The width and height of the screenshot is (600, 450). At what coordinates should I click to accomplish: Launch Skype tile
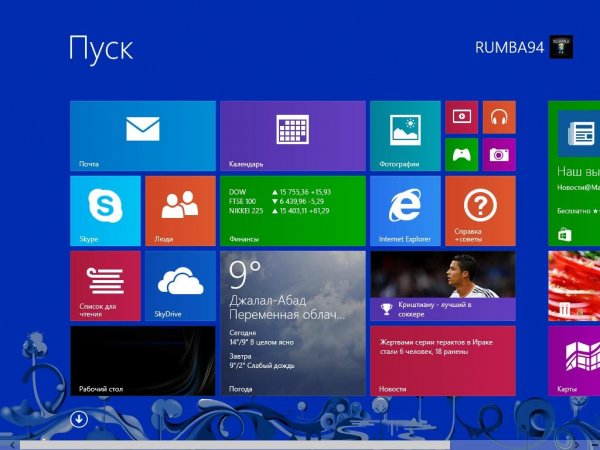[105, 211]
